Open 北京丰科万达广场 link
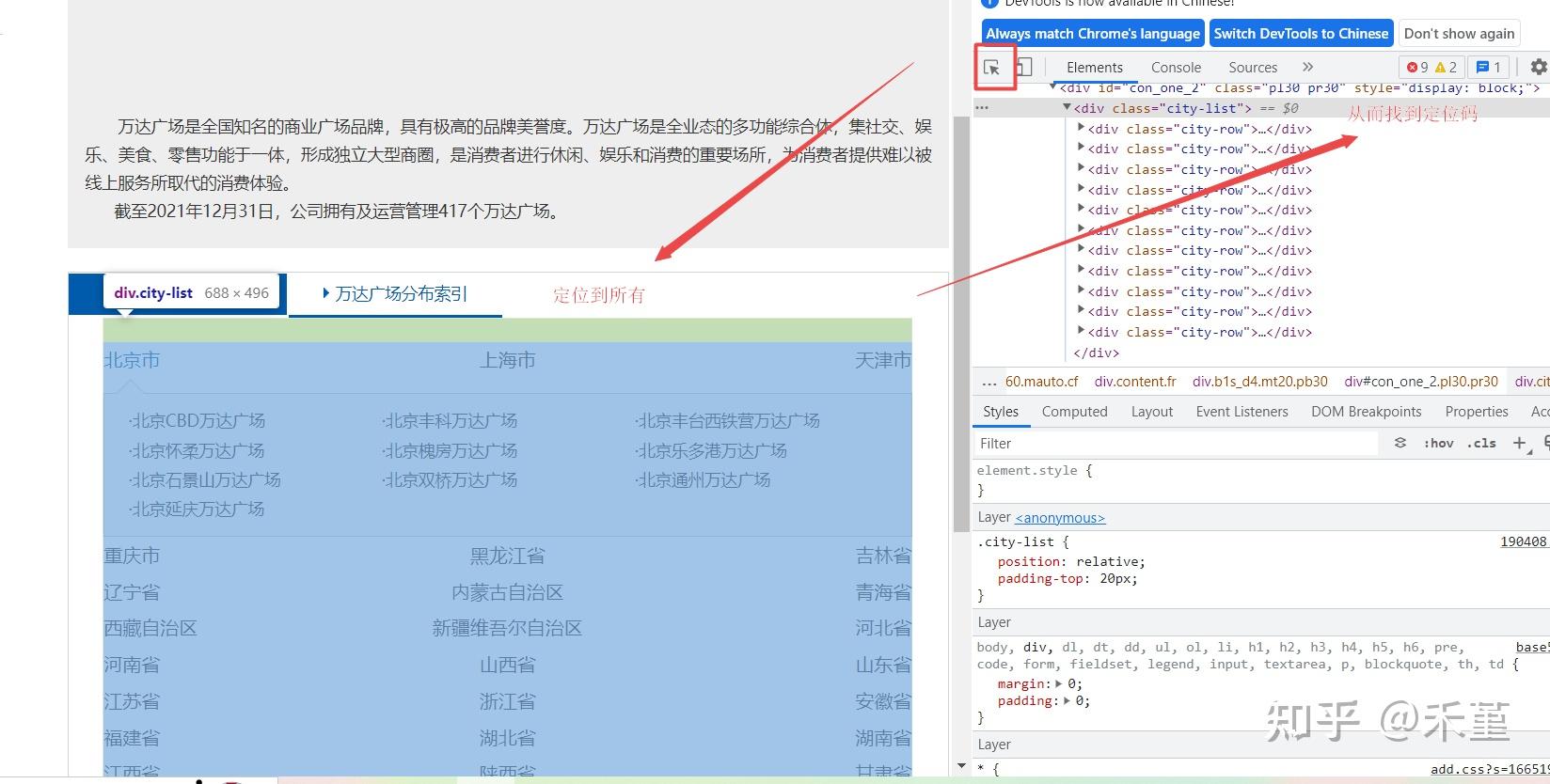 point(450,421)
